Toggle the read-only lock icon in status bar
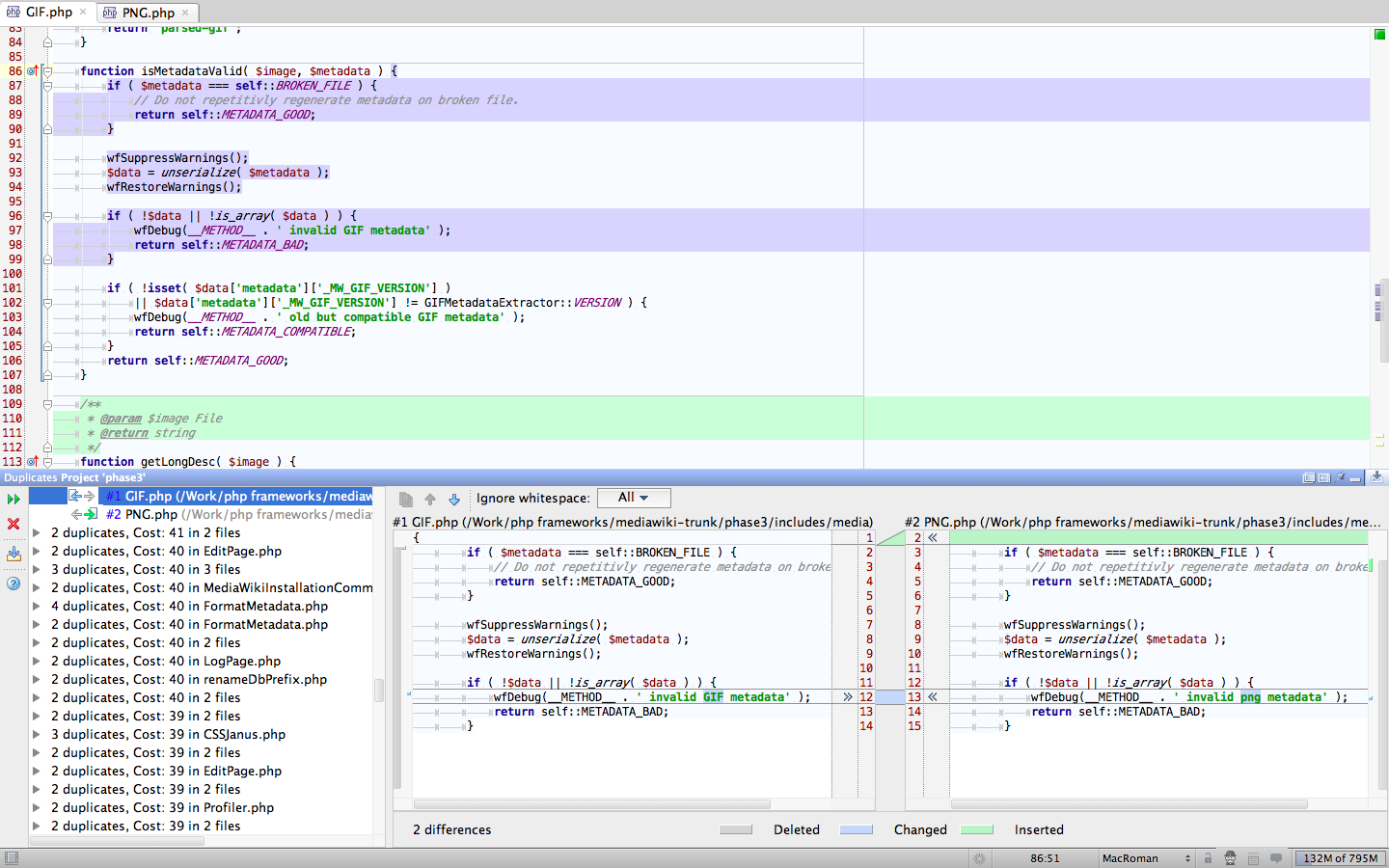This screenshot has height=868, width=1389. tap(1208, 858)
